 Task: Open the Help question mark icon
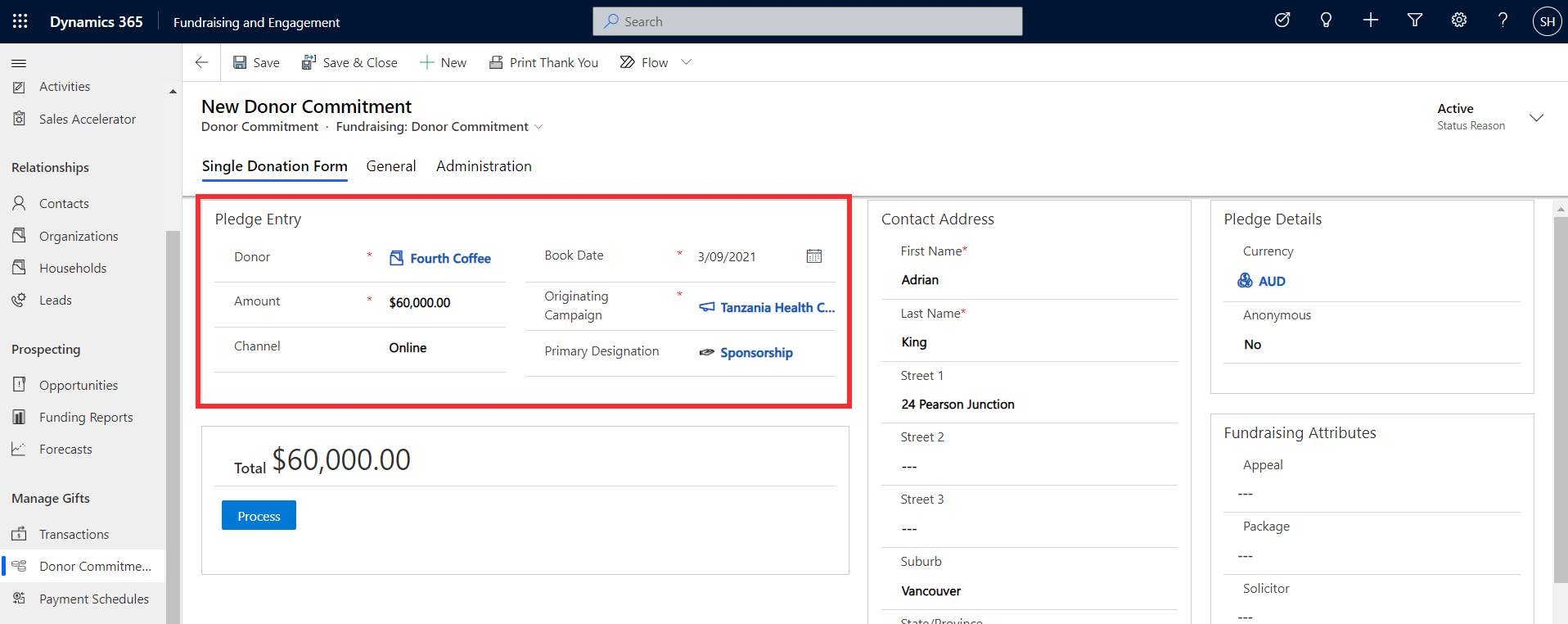point(1503,20)
